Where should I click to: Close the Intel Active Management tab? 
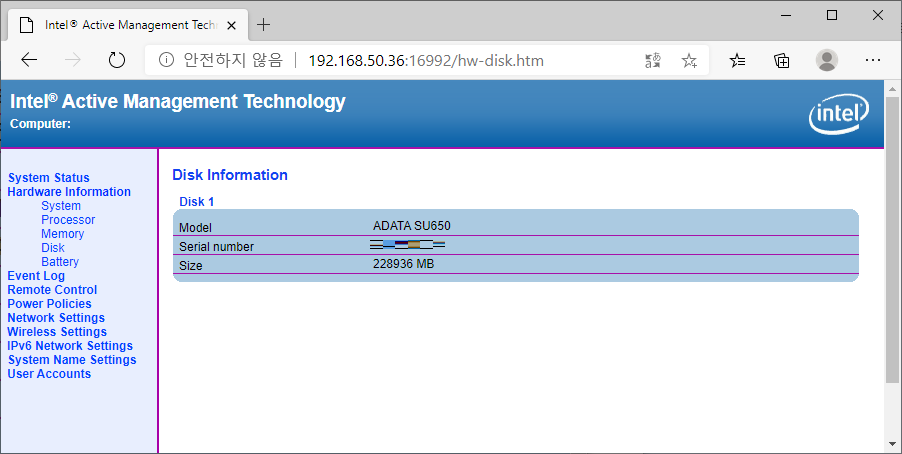pyautogui.click(x=231, y=25)
